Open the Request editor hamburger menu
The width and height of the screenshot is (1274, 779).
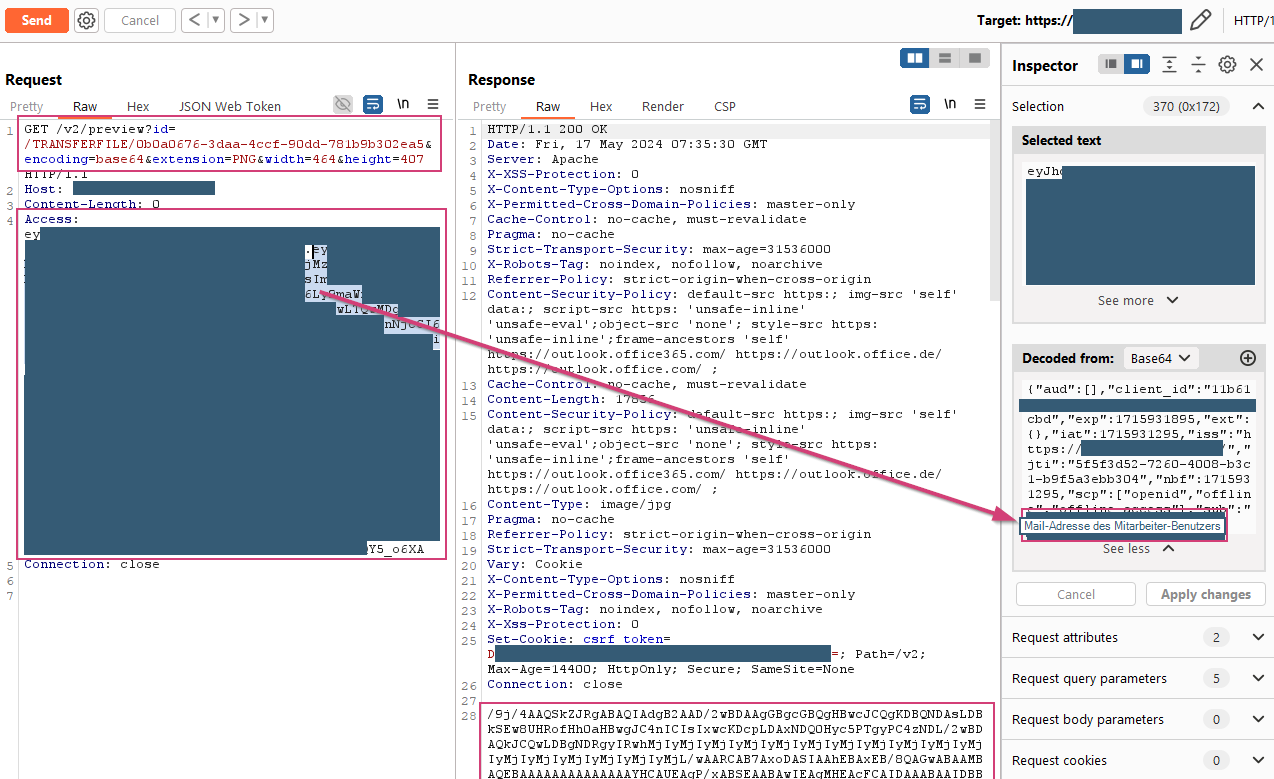433,104
